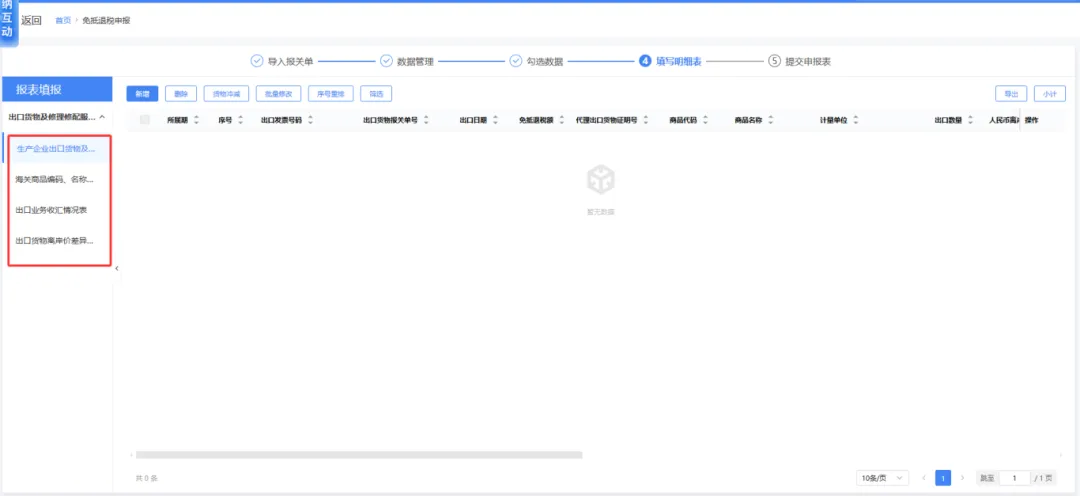The height and width of the screenshot is (496, 1080).
Task: Click the 导出 export button
Action: pos(1011,94)
